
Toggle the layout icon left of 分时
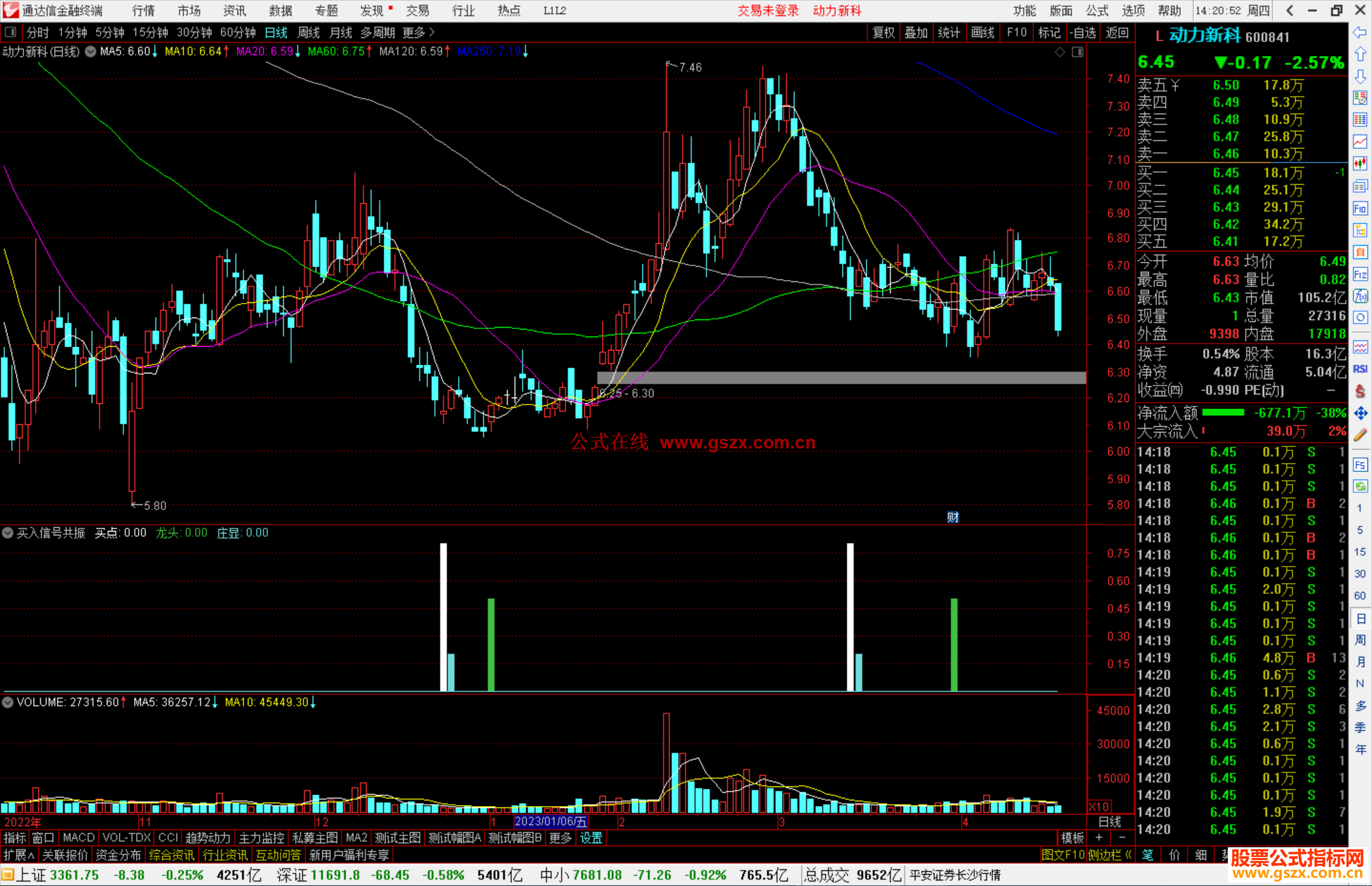click(11, 32)
